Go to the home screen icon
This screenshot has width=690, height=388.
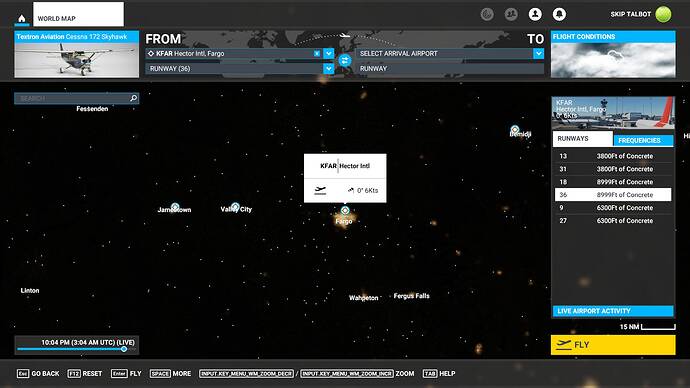pyautogui.click(x=22, y=18)
